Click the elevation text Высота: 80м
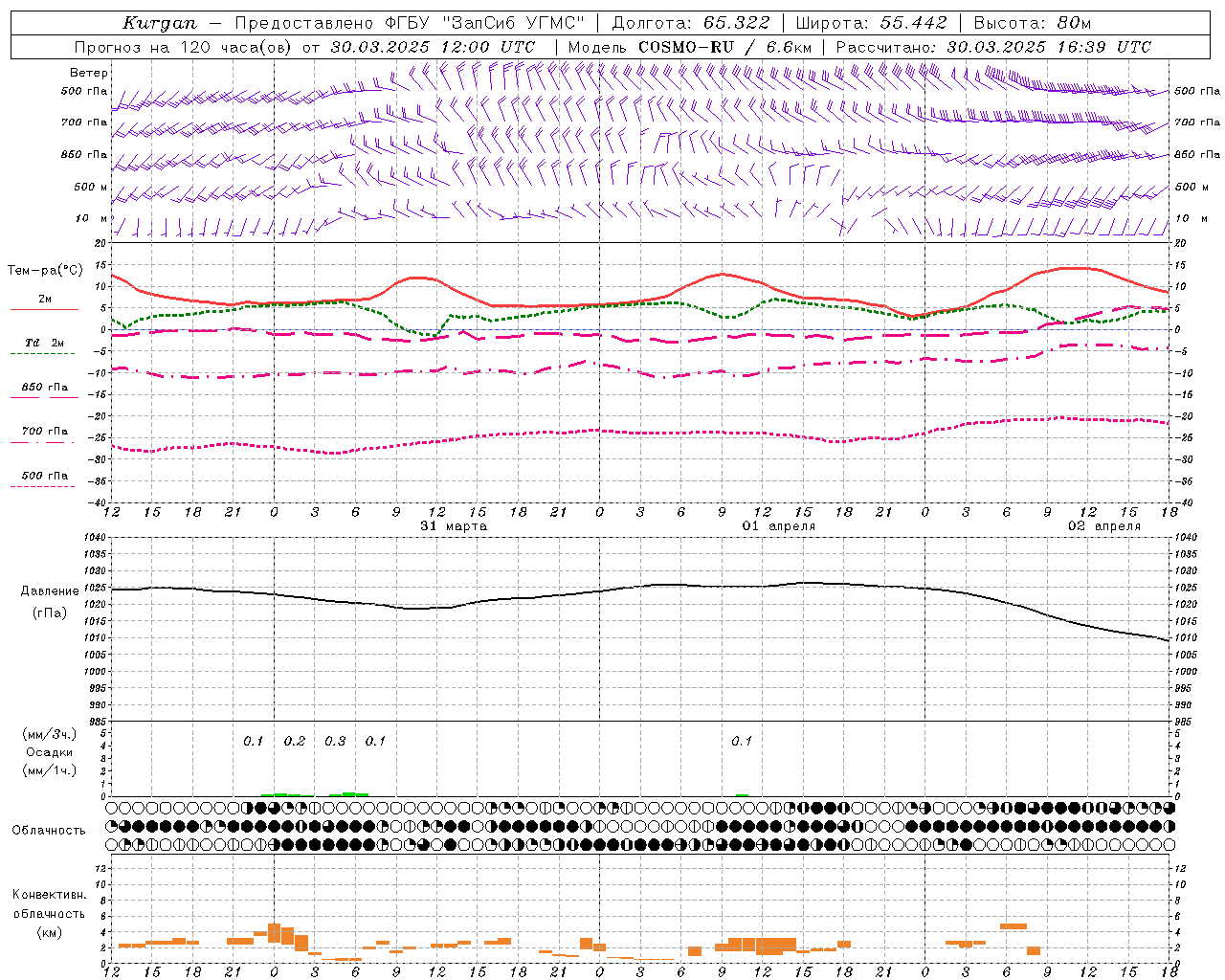 1032,23
